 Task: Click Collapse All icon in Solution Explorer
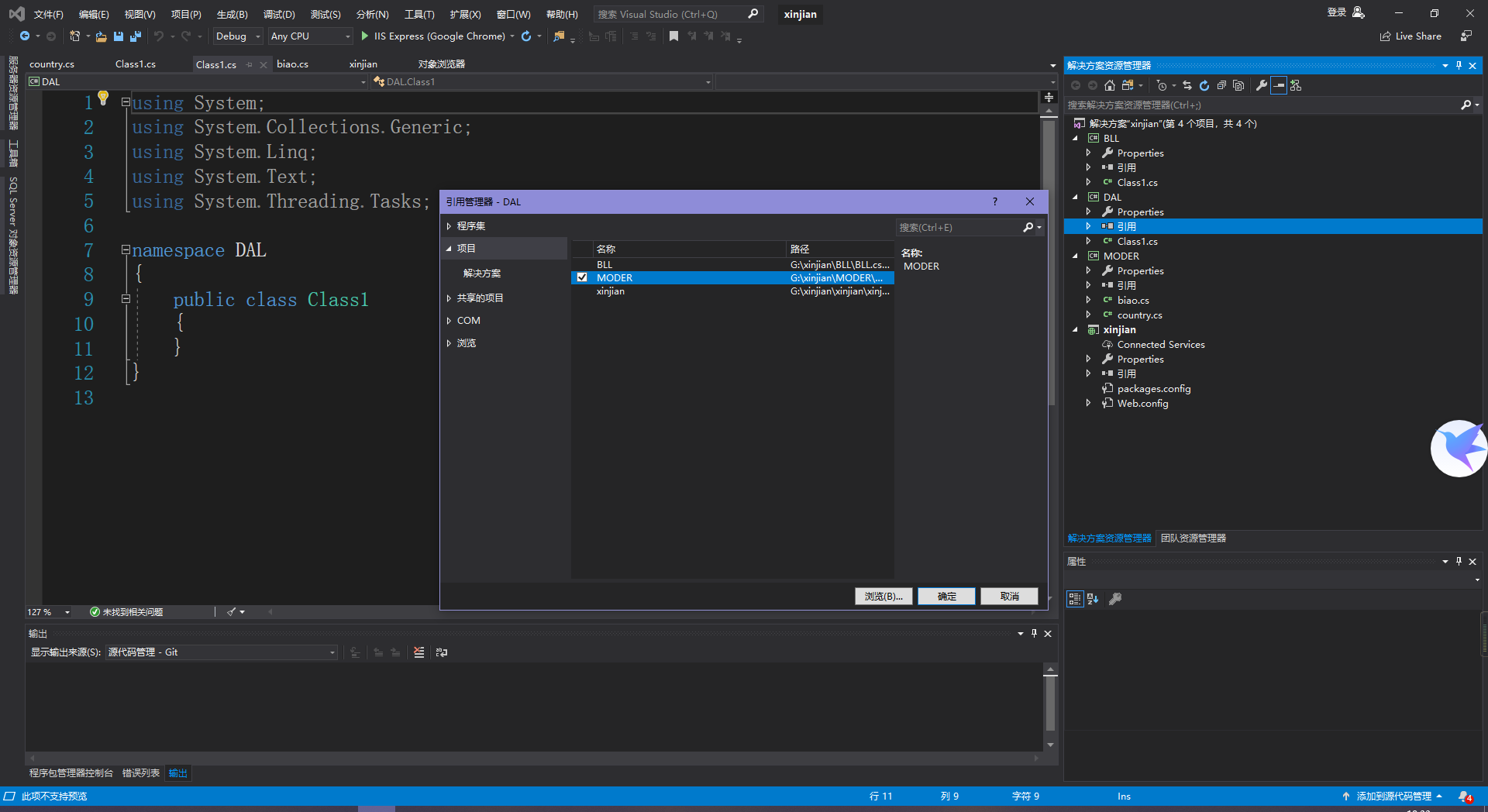[x=1221, y=85]
